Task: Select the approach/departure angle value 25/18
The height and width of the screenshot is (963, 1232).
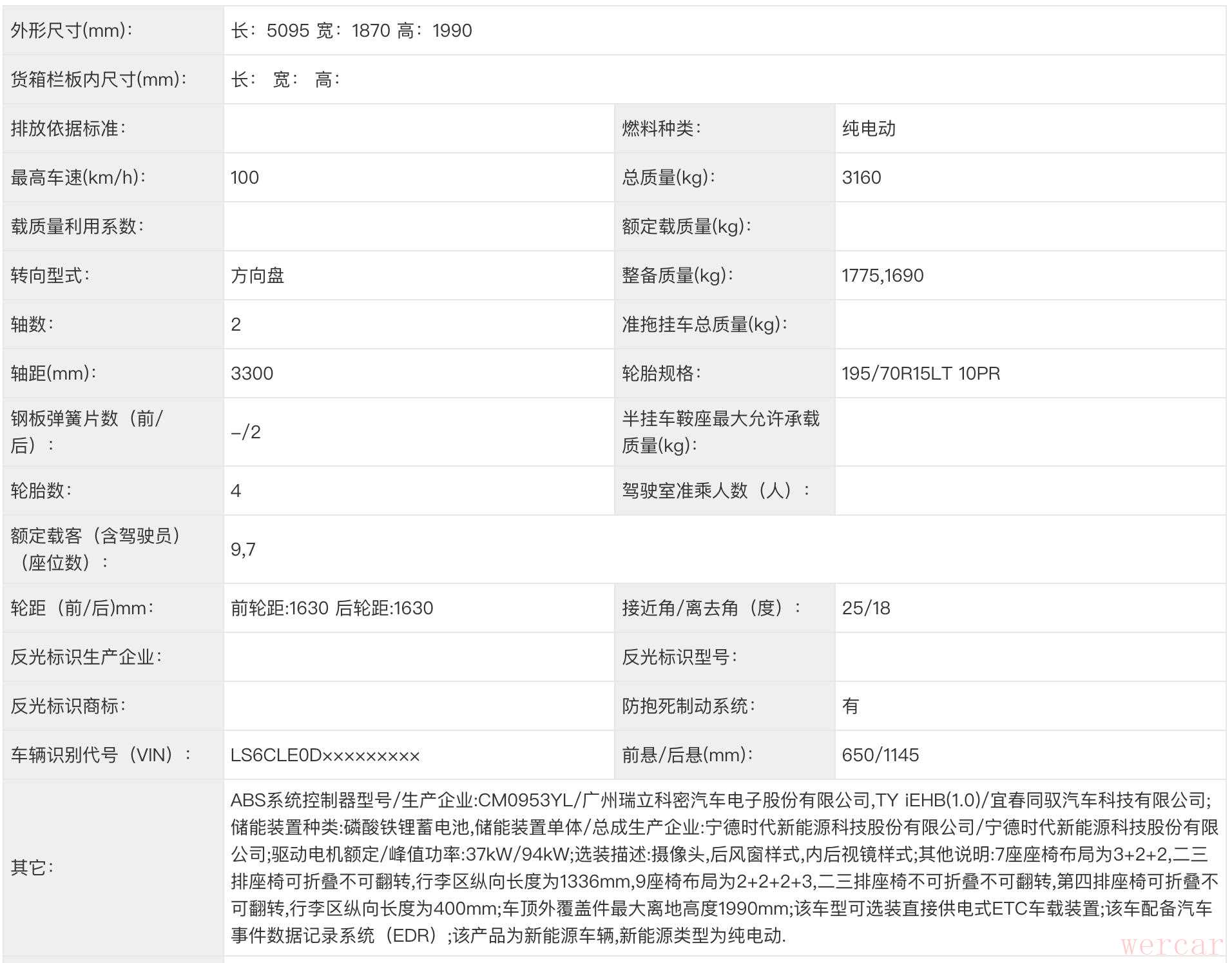Action: (865, 608)
